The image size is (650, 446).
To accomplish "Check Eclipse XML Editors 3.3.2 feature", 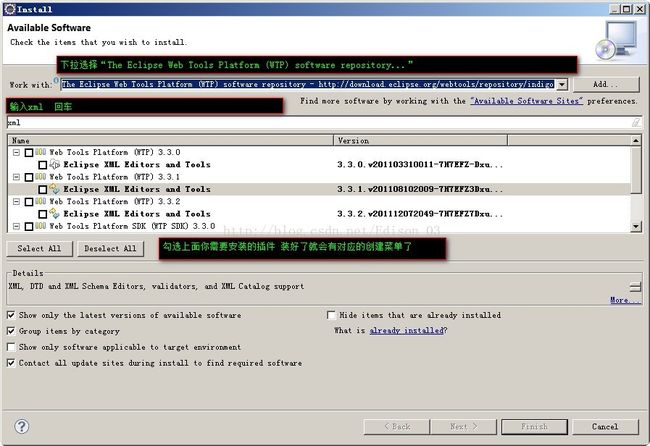I will point(42,214).
